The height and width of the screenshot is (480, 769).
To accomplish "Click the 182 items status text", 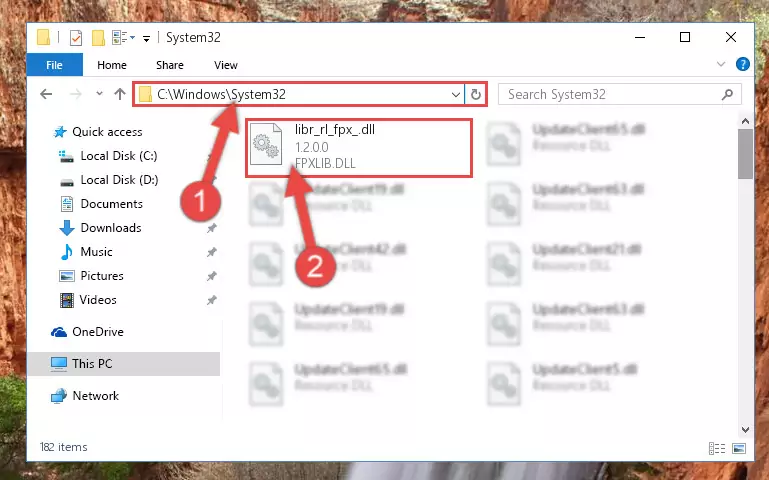I will [x=64, y=447].
